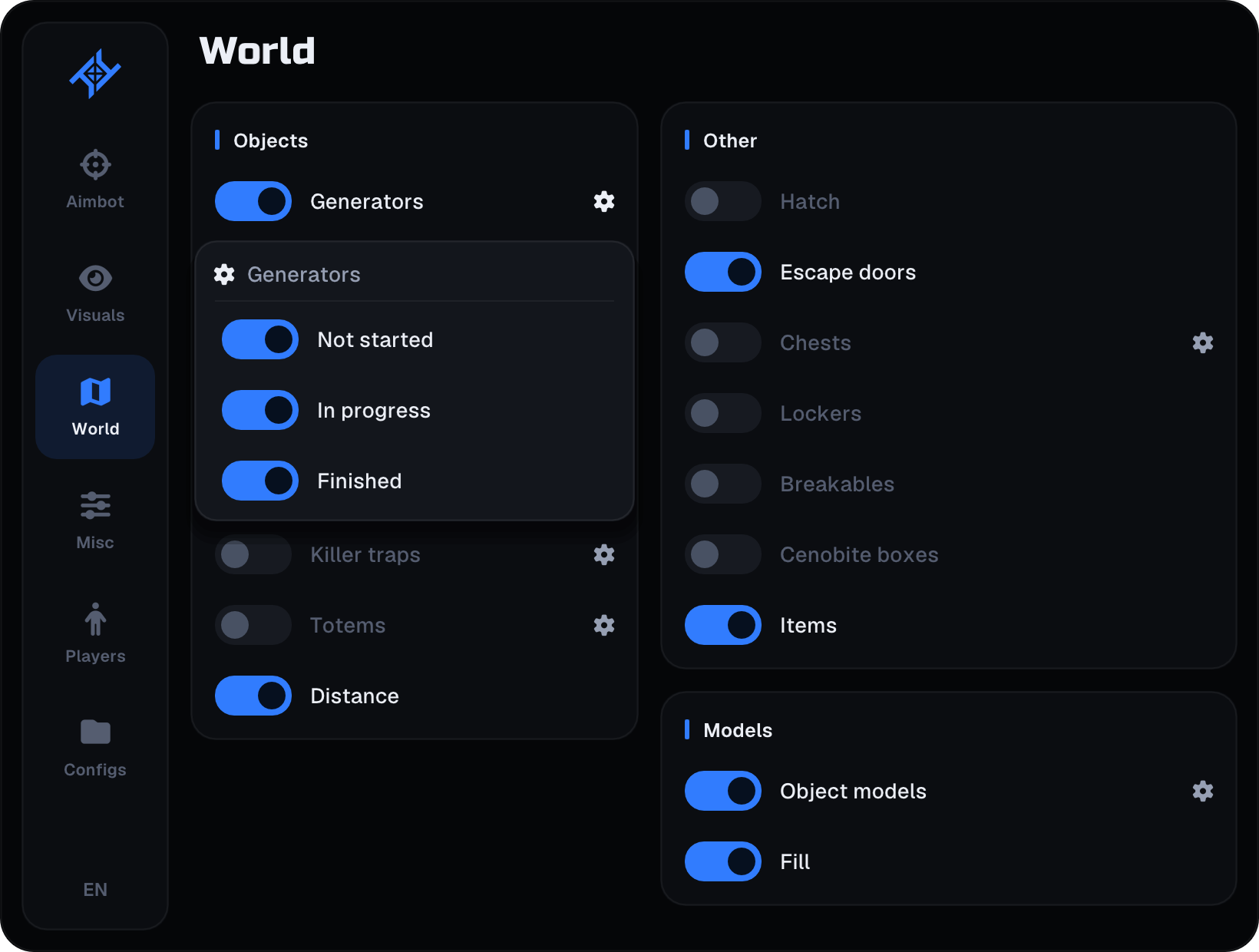The image size is (1259, 952).
Task: Open Generators settings gear
Action: 604,201
